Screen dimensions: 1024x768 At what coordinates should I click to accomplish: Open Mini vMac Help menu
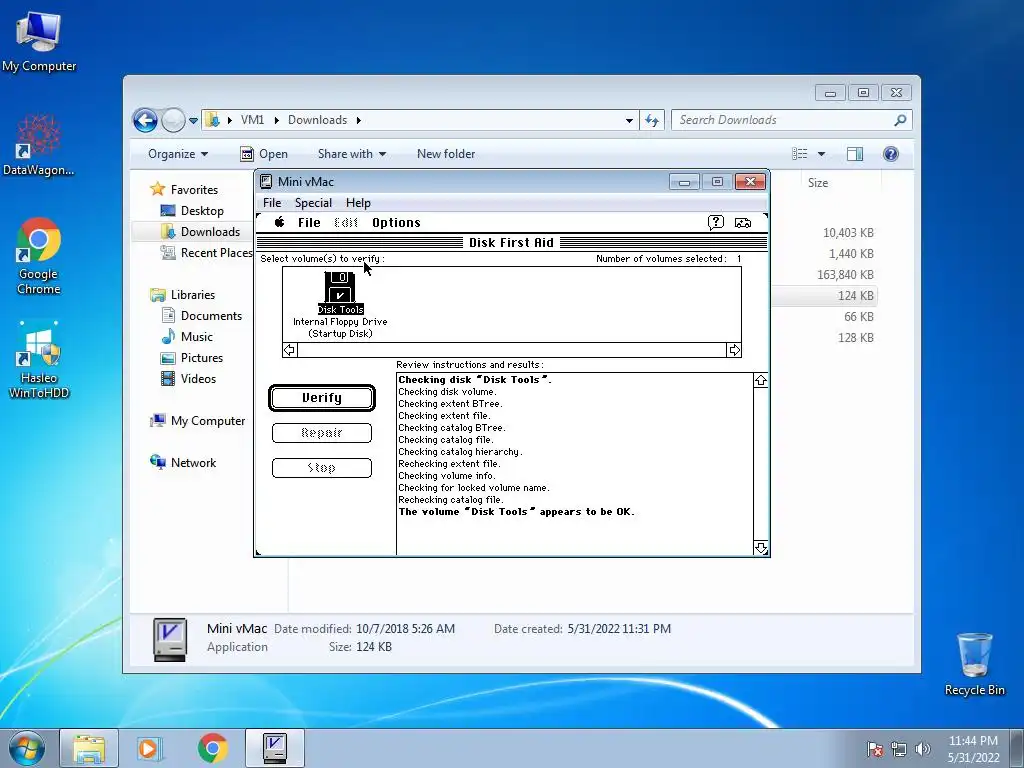tap(358, 202)
